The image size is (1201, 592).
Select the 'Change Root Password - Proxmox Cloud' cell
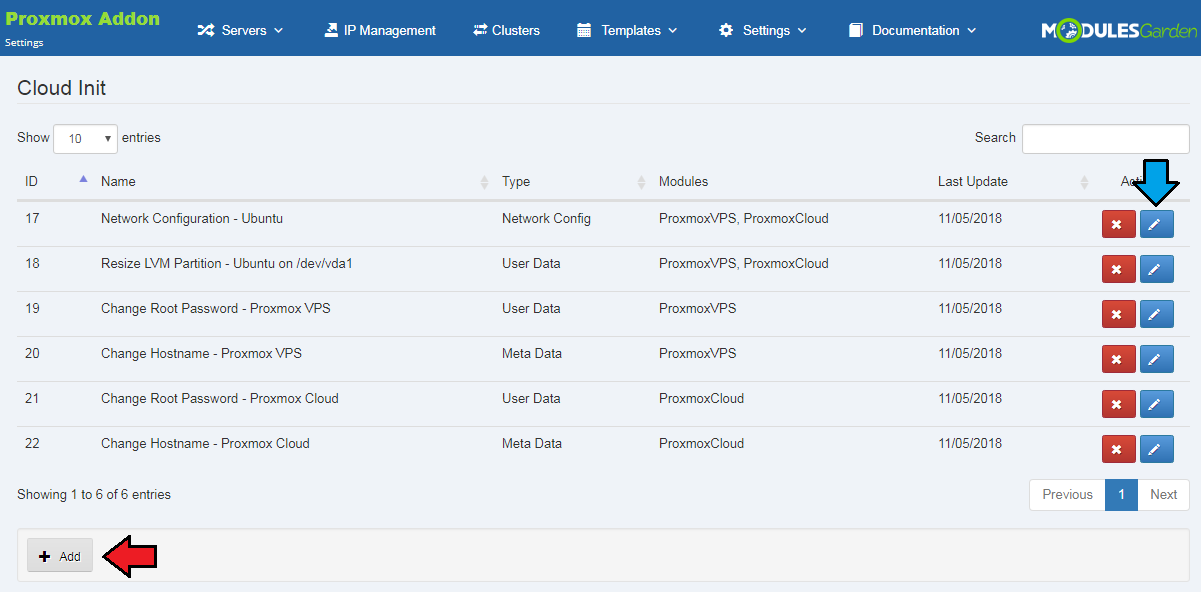point(220,398)
